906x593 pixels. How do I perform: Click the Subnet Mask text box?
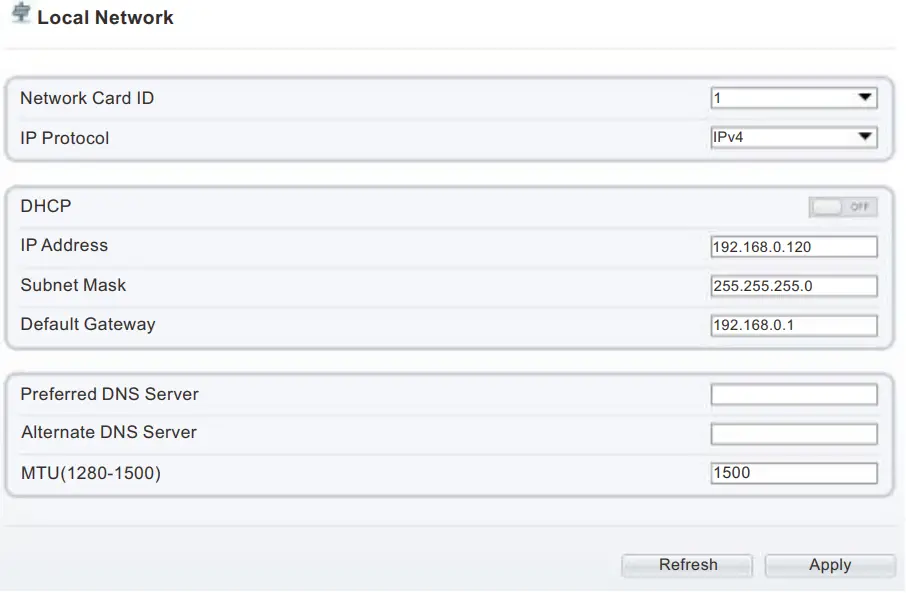pos(793,285)
